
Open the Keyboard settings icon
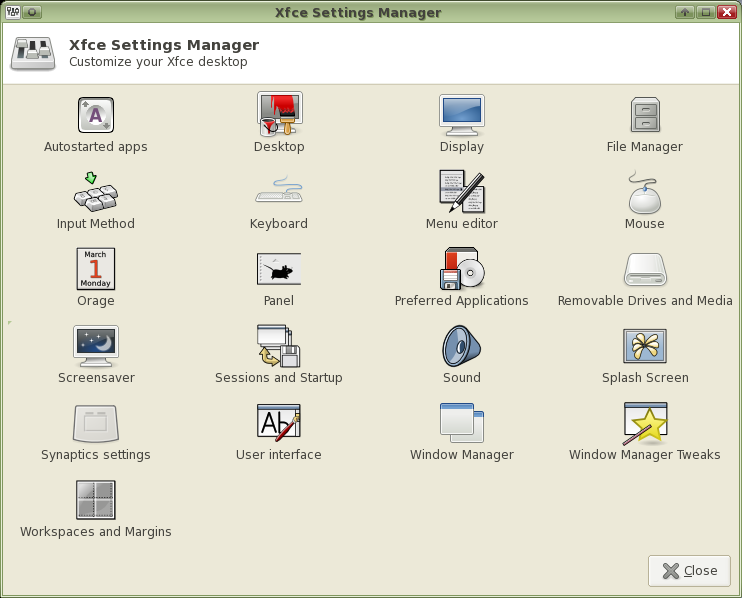click(x=279, y=189)
